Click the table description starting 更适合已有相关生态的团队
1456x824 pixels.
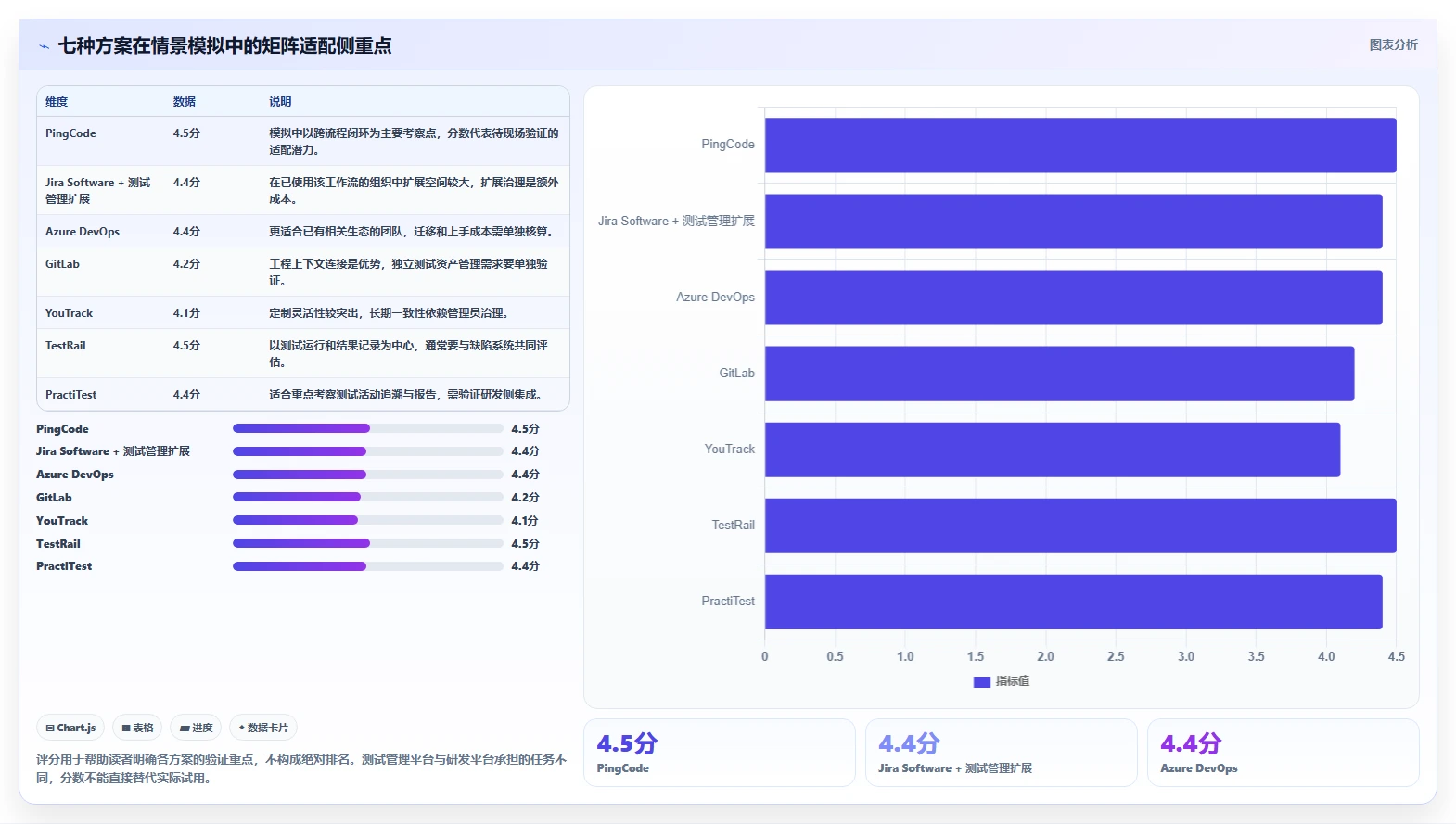pyautogui.click(x=414, y=232)
